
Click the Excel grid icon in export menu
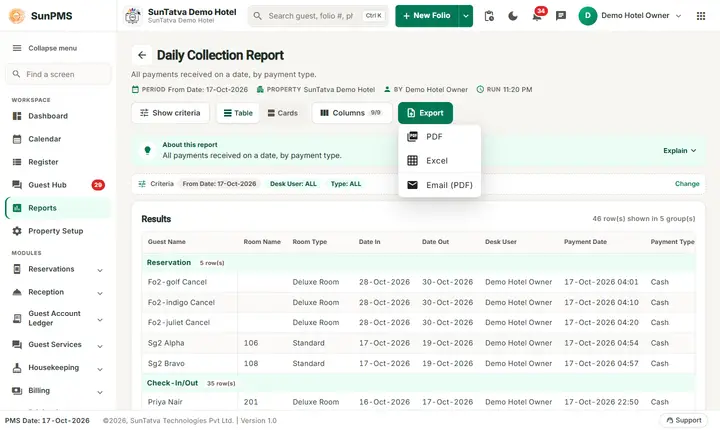click(412, 160)
